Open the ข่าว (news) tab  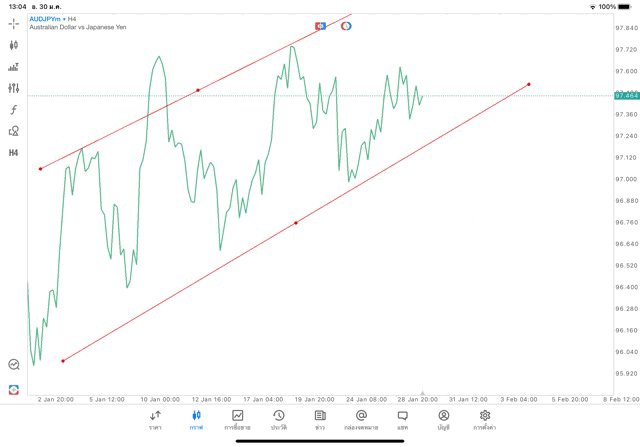click(x=320, y=419)
